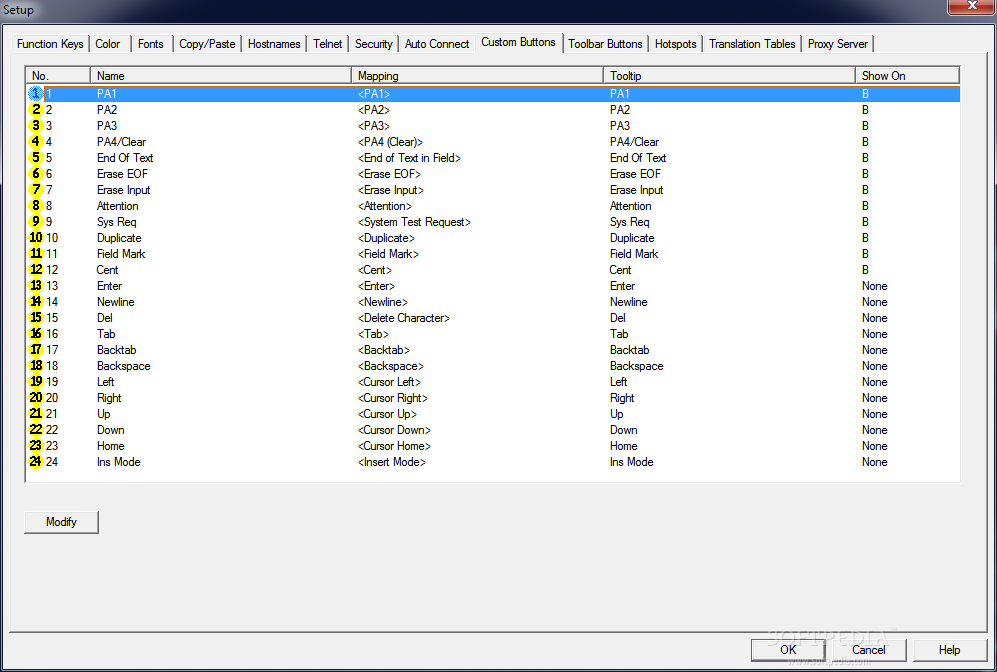Select yellow icon 5 beside End Of Text
The image size is (997, 672).
[36, 157]
